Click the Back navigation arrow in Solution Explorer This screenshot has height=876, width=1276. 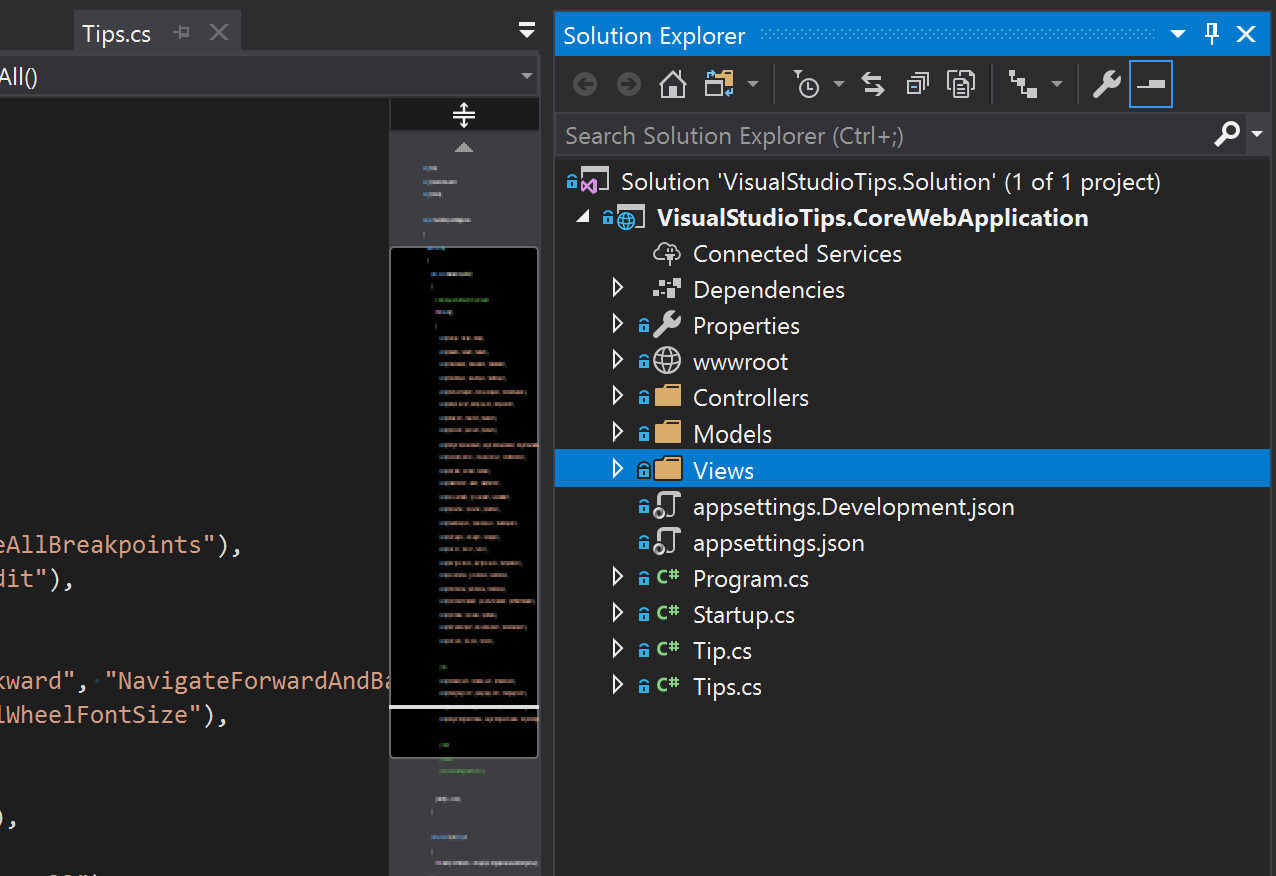(585, 85)
